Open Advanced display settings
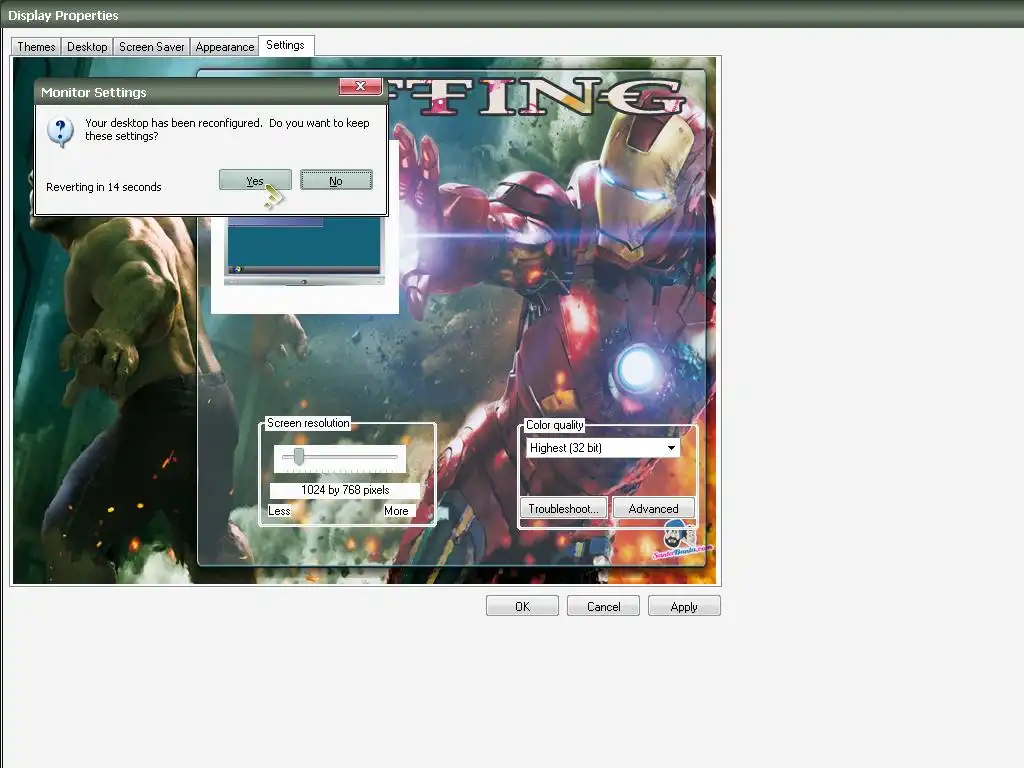This screenshot has width=1024, height=768. coord(653,508)
